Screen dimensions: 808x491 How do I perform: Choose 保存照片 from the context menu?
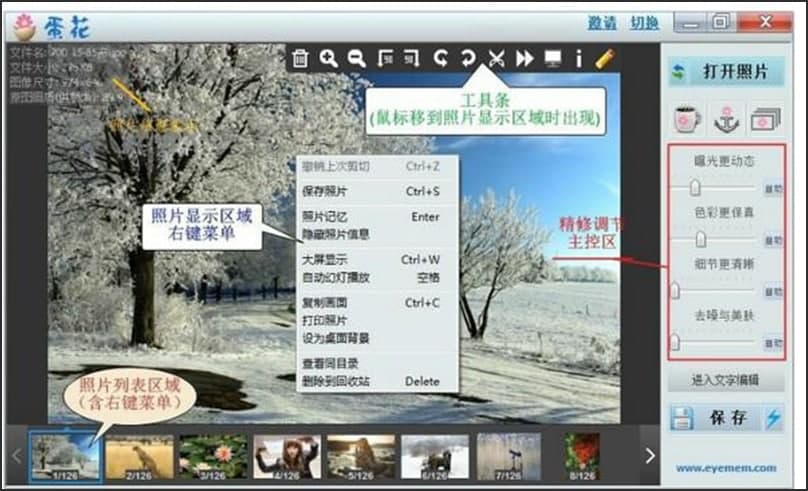click(x=371, y=192)
